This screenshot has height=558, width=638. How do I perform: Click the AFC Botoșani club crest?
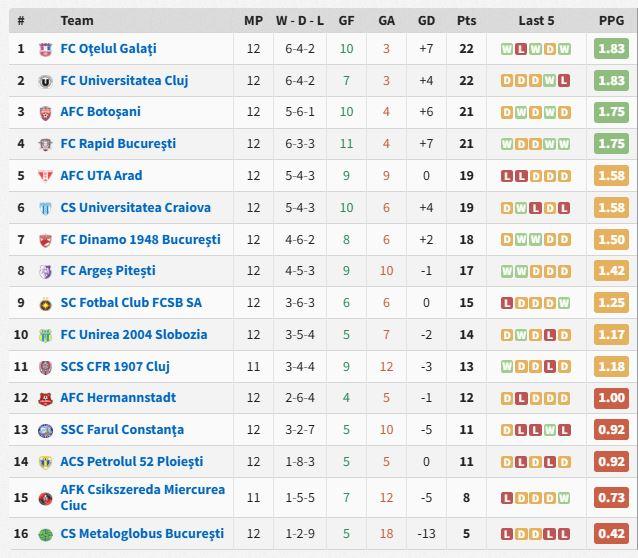[45, 113]
